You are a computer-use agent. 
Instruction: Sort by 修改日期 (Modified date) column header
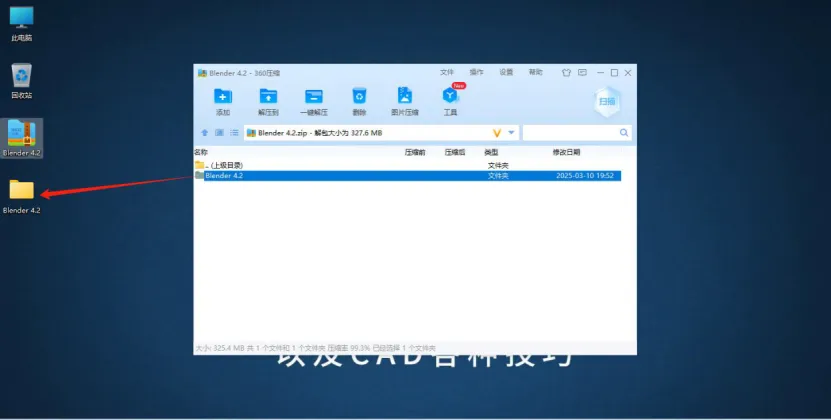pos(566,152)
